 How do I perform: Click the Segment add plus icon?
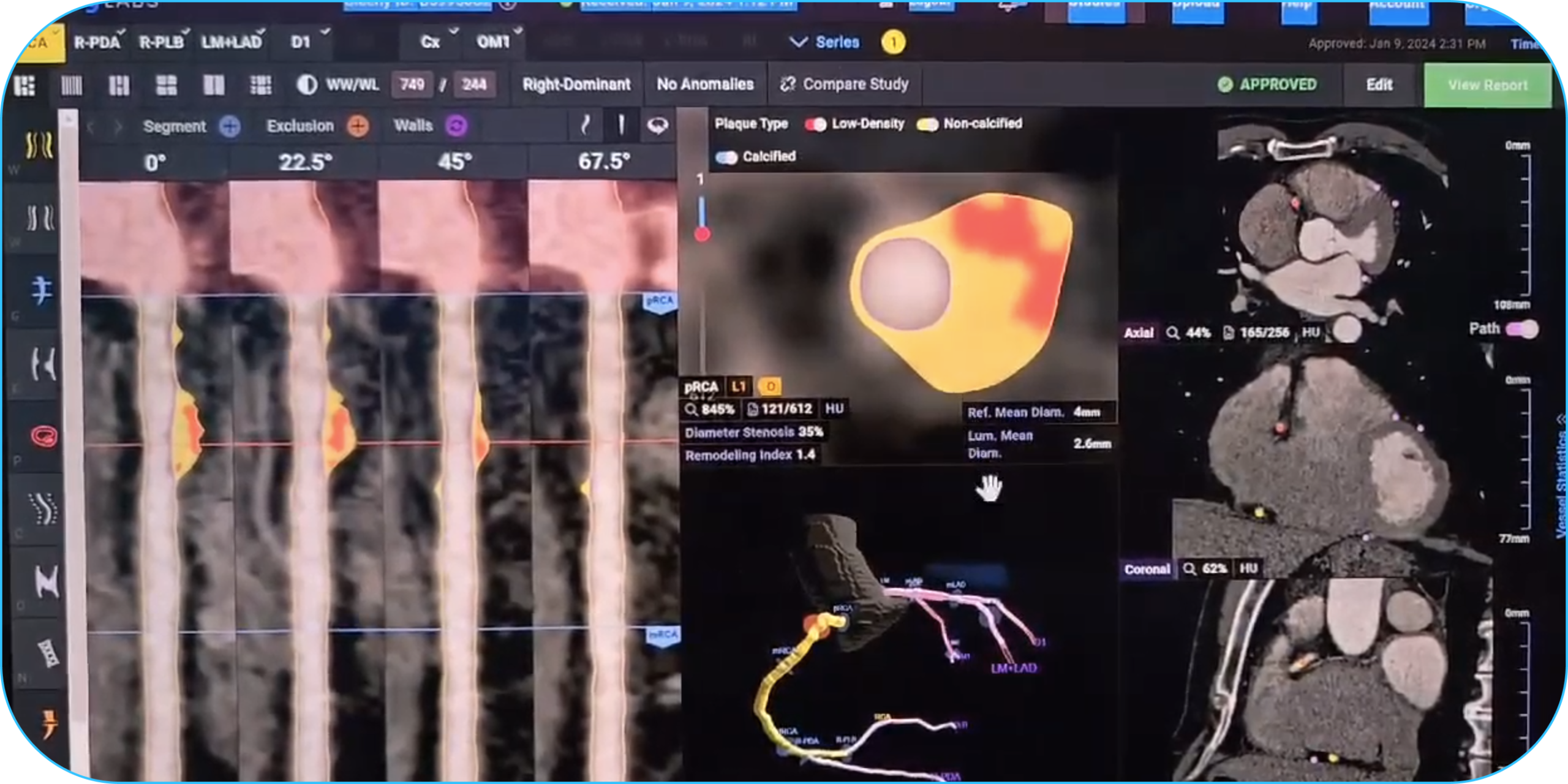coord(230,127)
